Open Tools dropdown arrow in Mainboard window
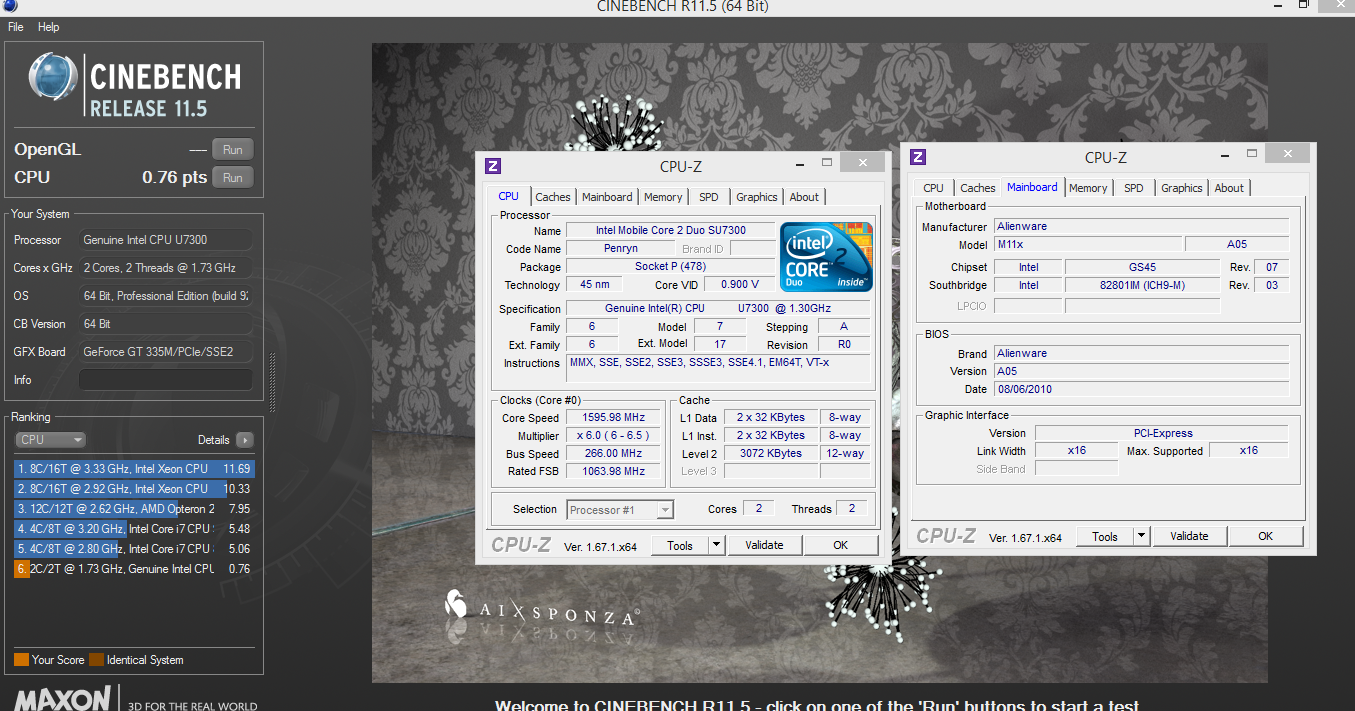Image resolution: width=1355 pixels, height=711 pixels. pos(1141,536)
